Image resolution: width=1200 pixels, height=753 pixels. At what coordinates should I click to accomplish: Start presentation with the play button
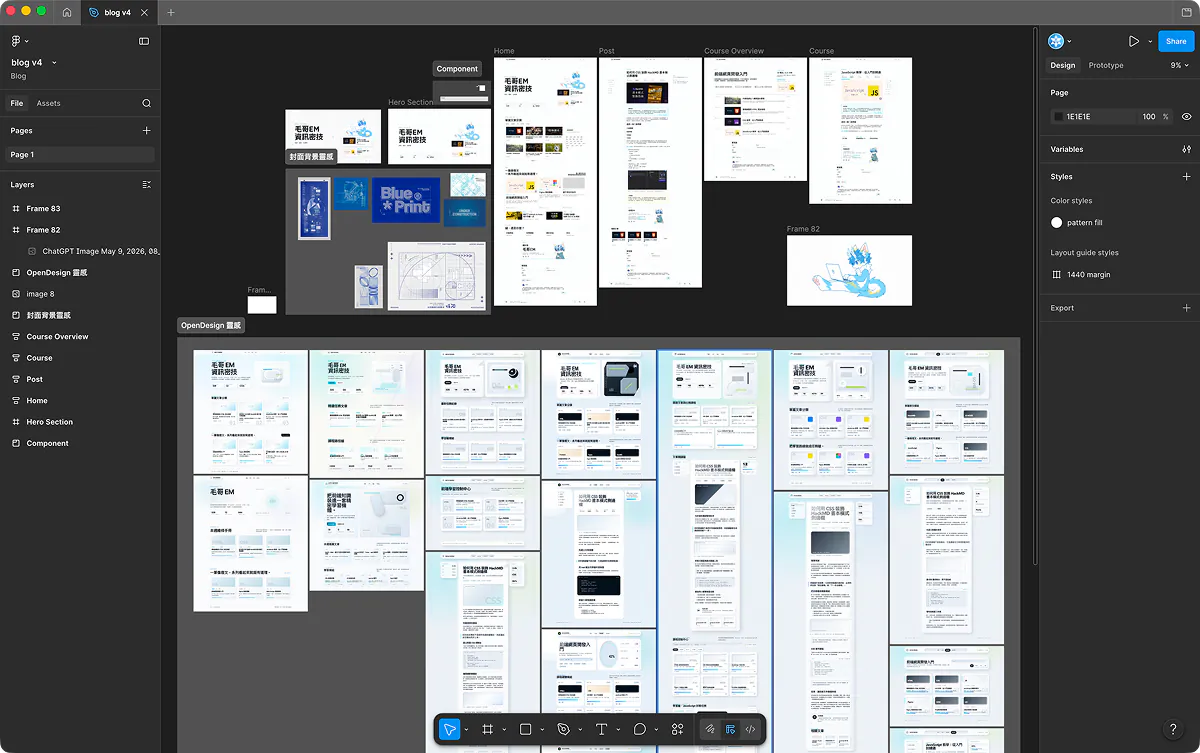click(1133, 41)
